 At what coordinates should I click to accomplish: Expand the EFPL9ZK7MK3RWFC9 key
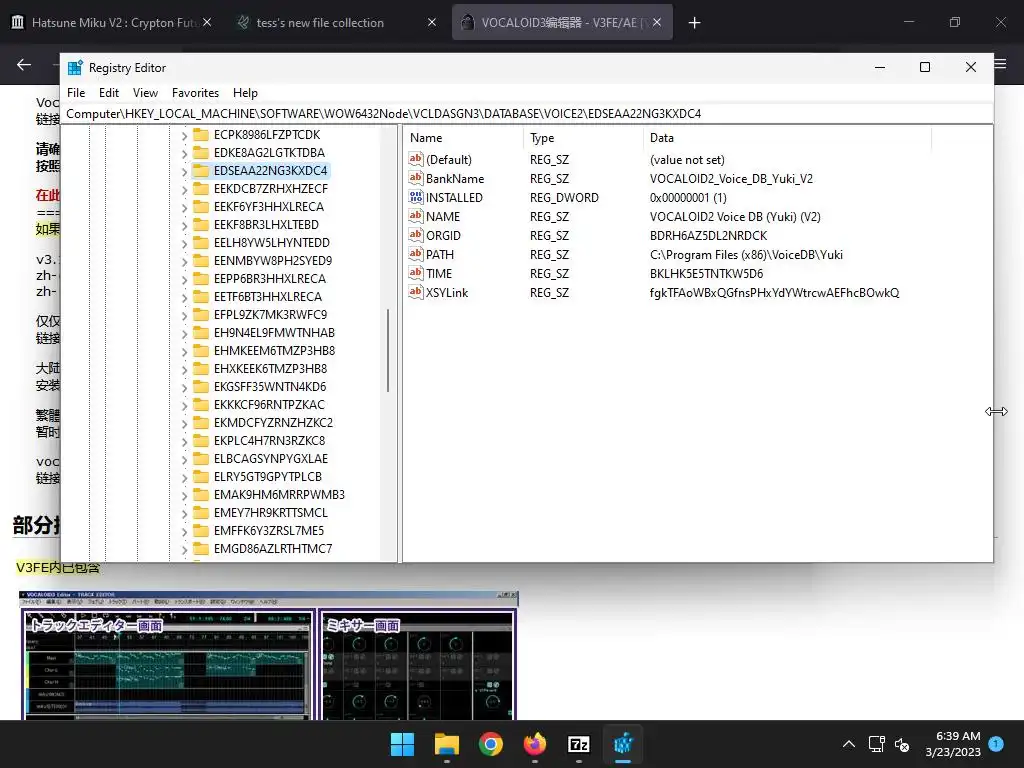click(184, 315)
